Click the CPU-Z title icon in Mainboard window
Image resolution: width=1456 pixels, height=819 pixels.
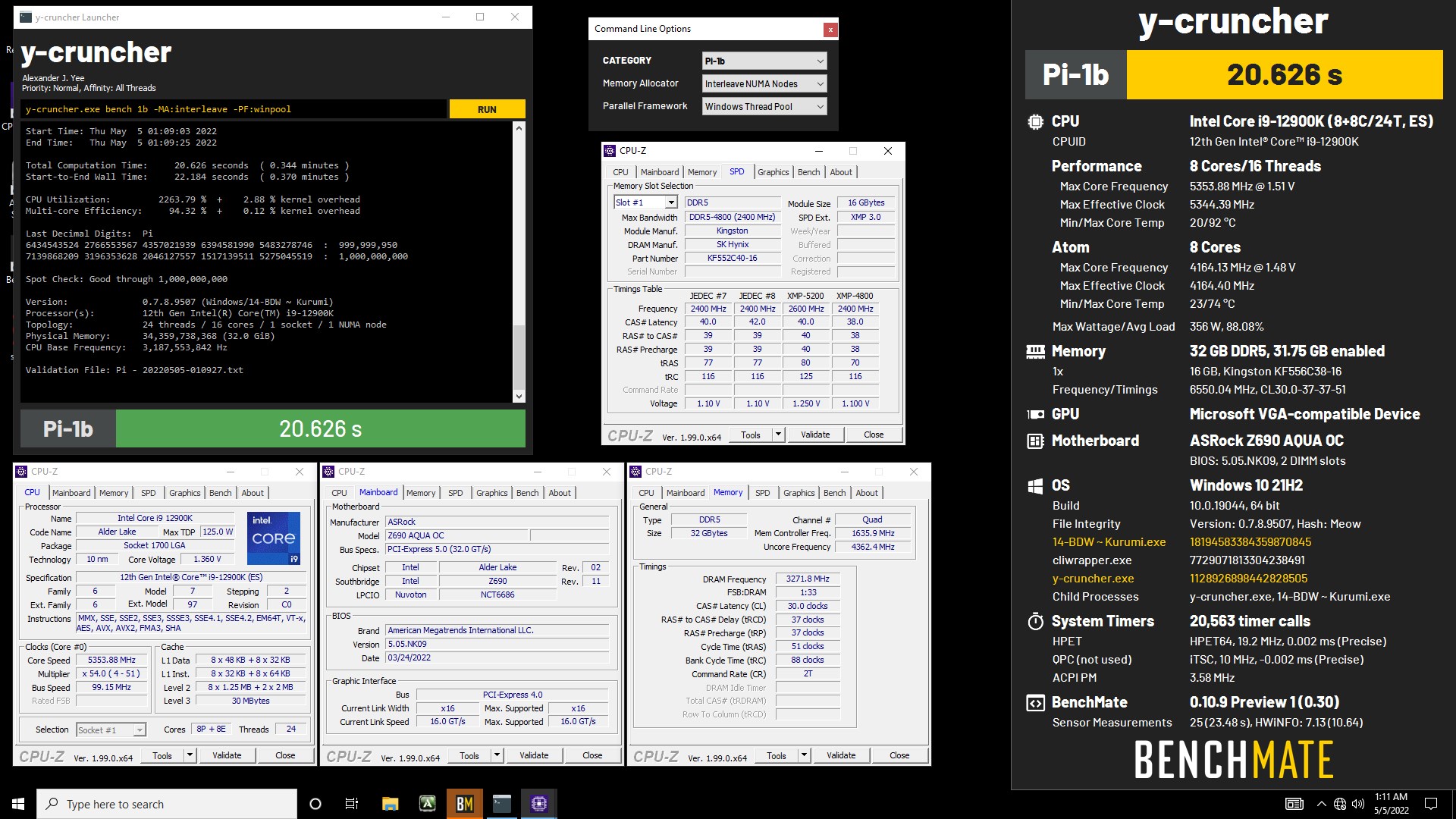[328, 472]
